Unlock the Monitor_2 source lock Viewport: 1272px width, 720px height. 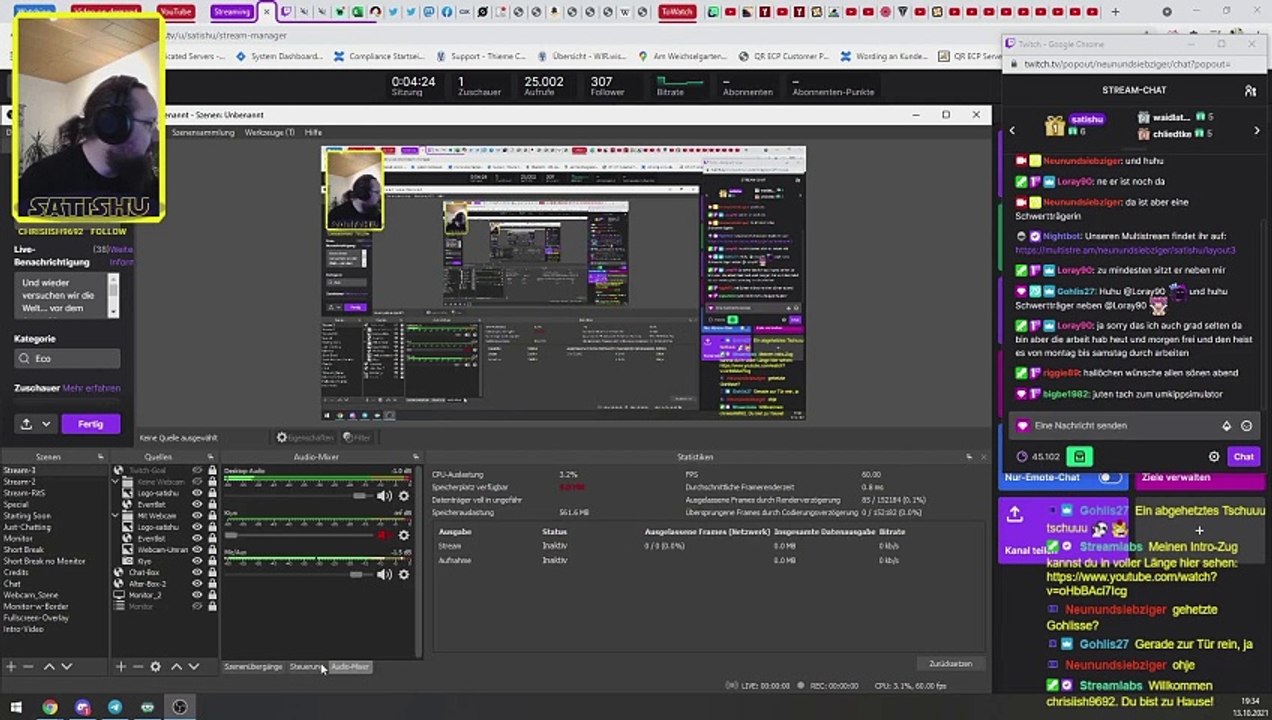pos(212,595)
